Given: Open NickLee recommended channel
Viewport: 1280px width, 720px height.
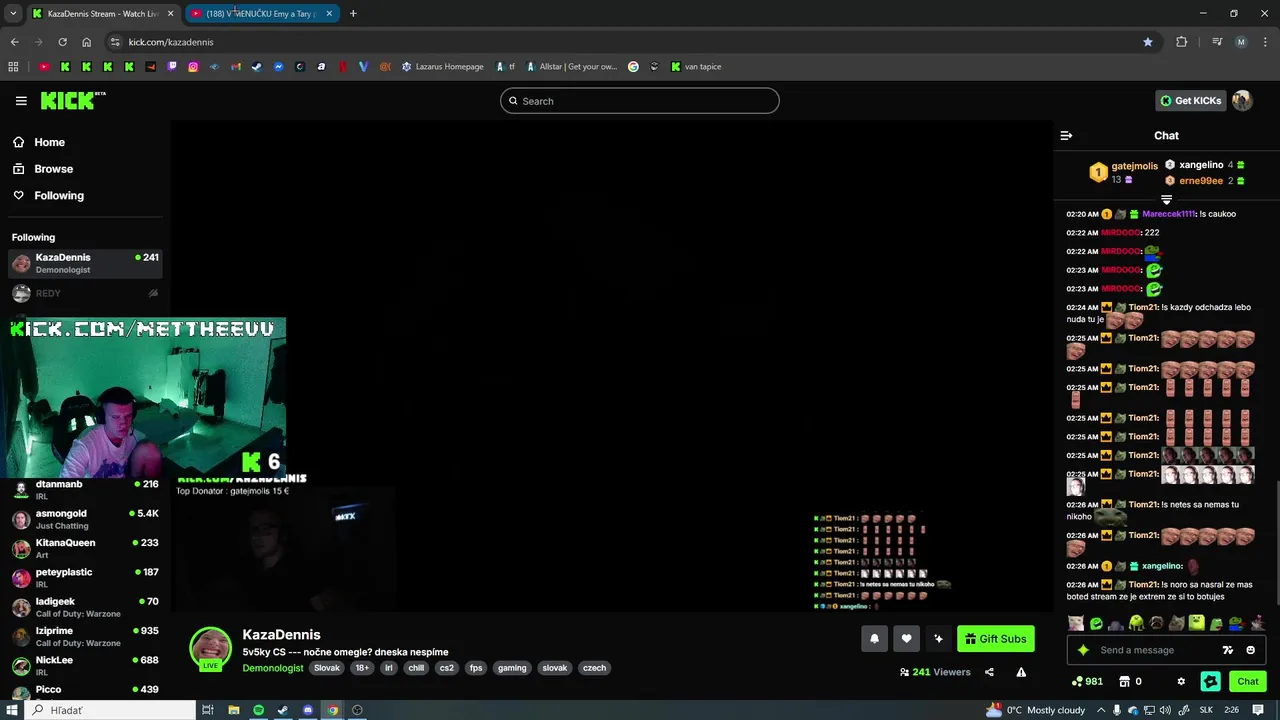Looking at the screenshot, I should tap(85, 666).
